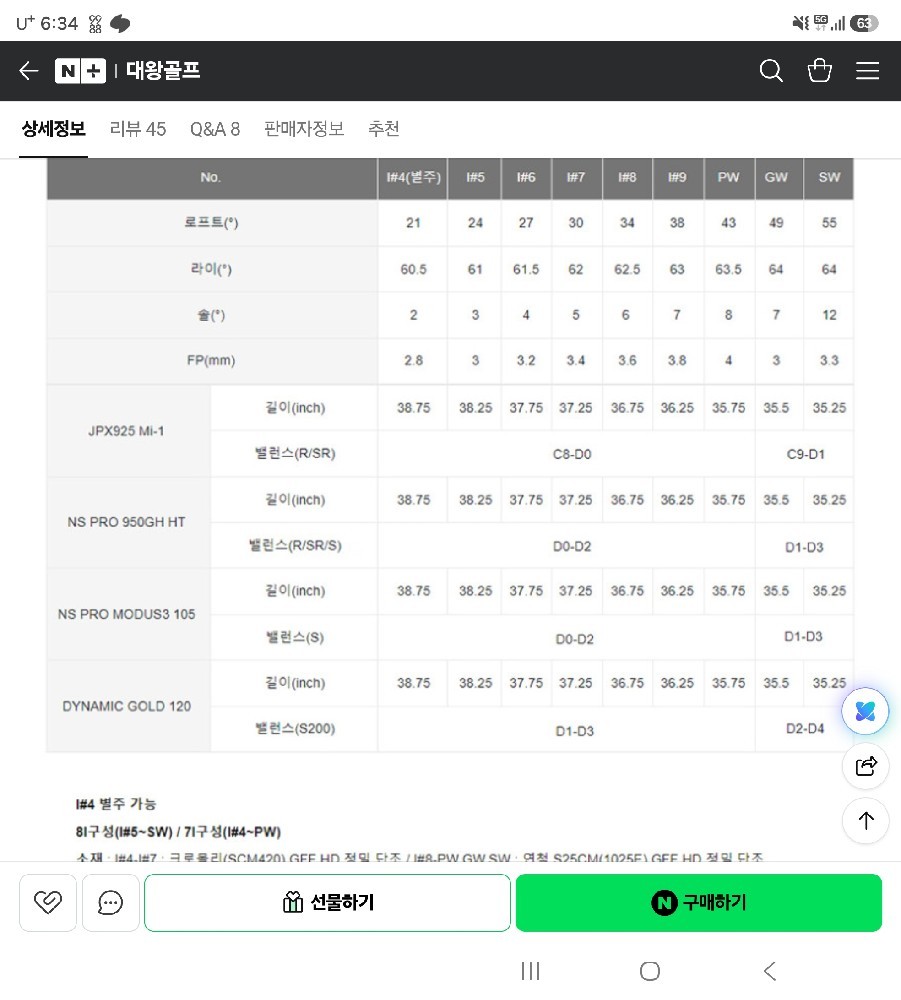Screen dimensions: 901x1000
Task: Tap the 'NS PRO 950GH HT' label
Action: point(126,522)
